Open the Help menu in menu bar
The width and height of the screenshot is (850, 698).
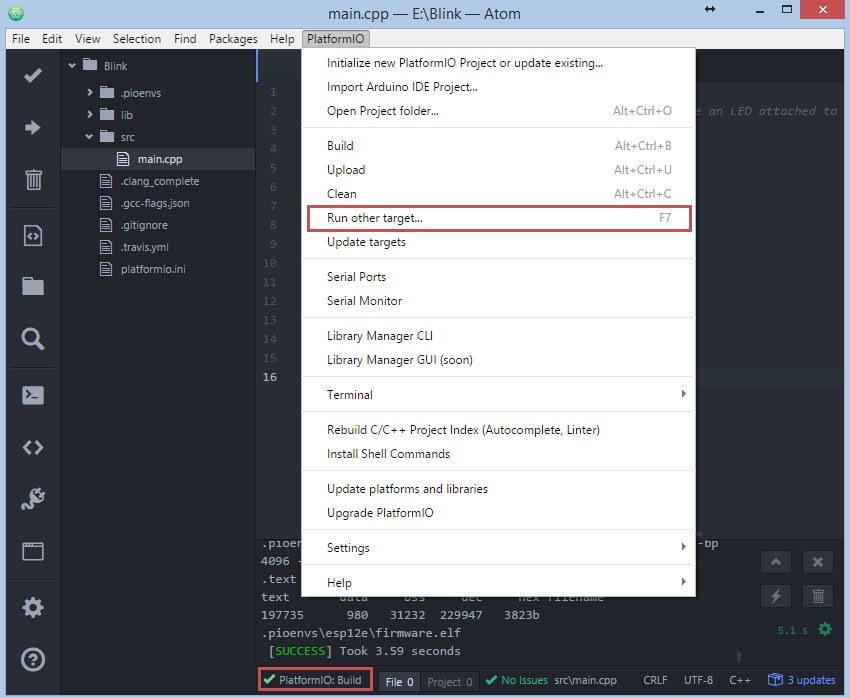[x=282, y=39]
